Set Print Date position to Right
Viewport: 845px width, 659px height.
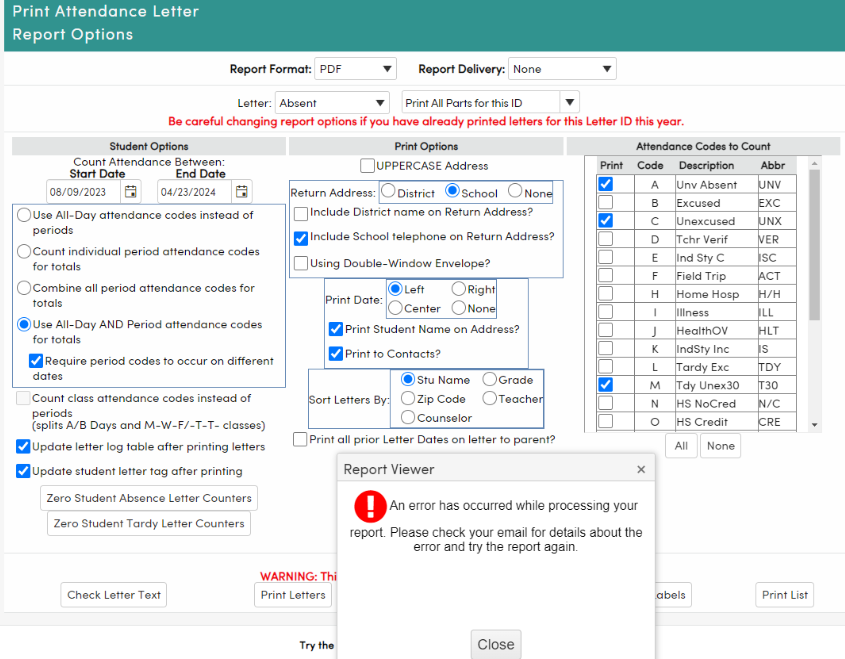click(459, 289)
